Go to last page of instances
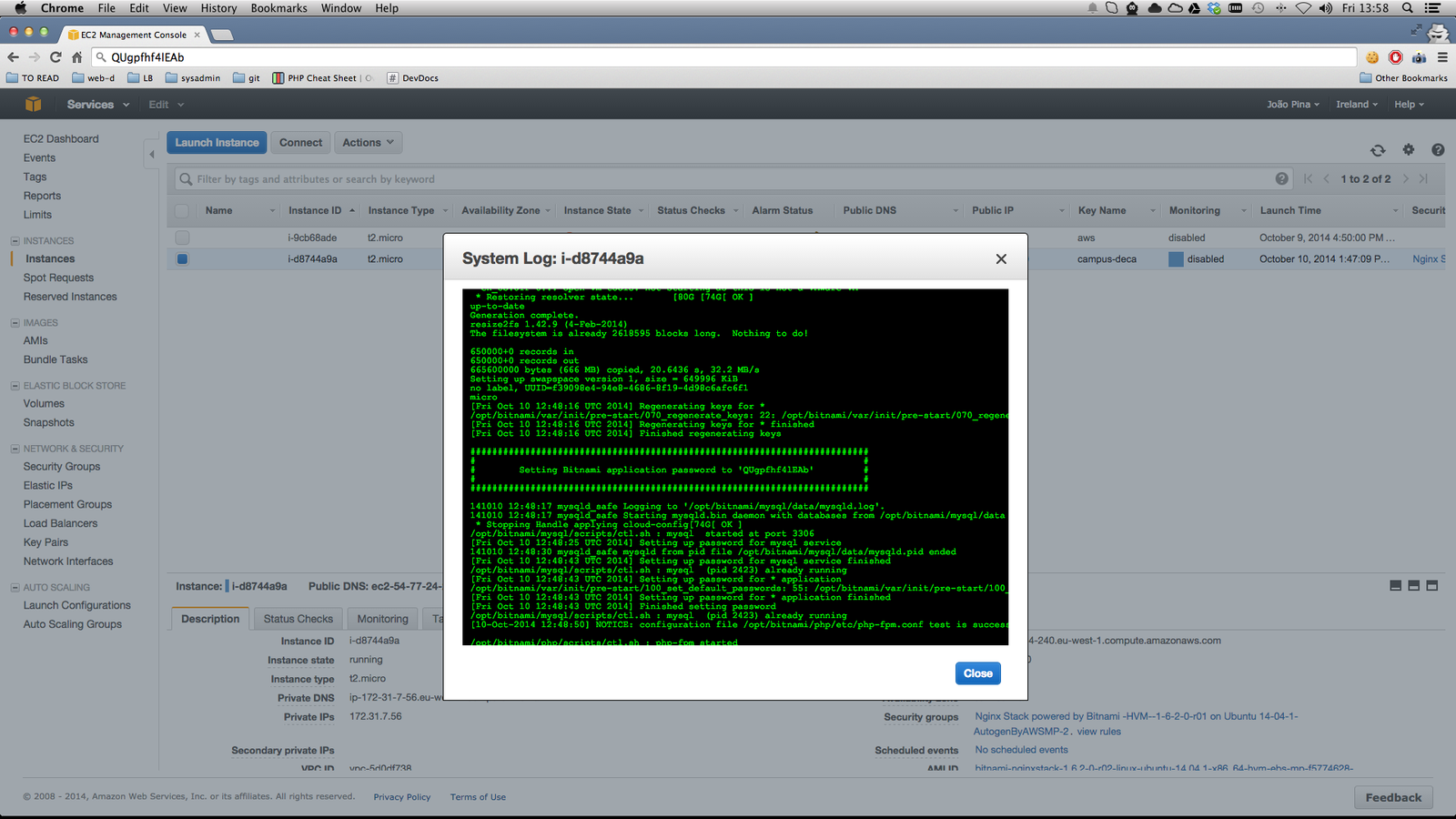The height and width of the screenshot is (819, 1456). pos(1424,179)
